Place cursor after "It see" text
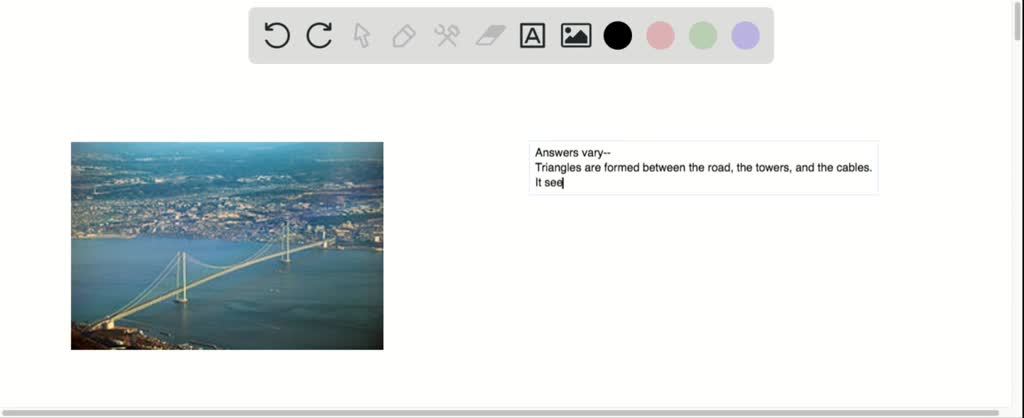The width and height of the screenshot is (1024, 418). (x=564, y=183)
